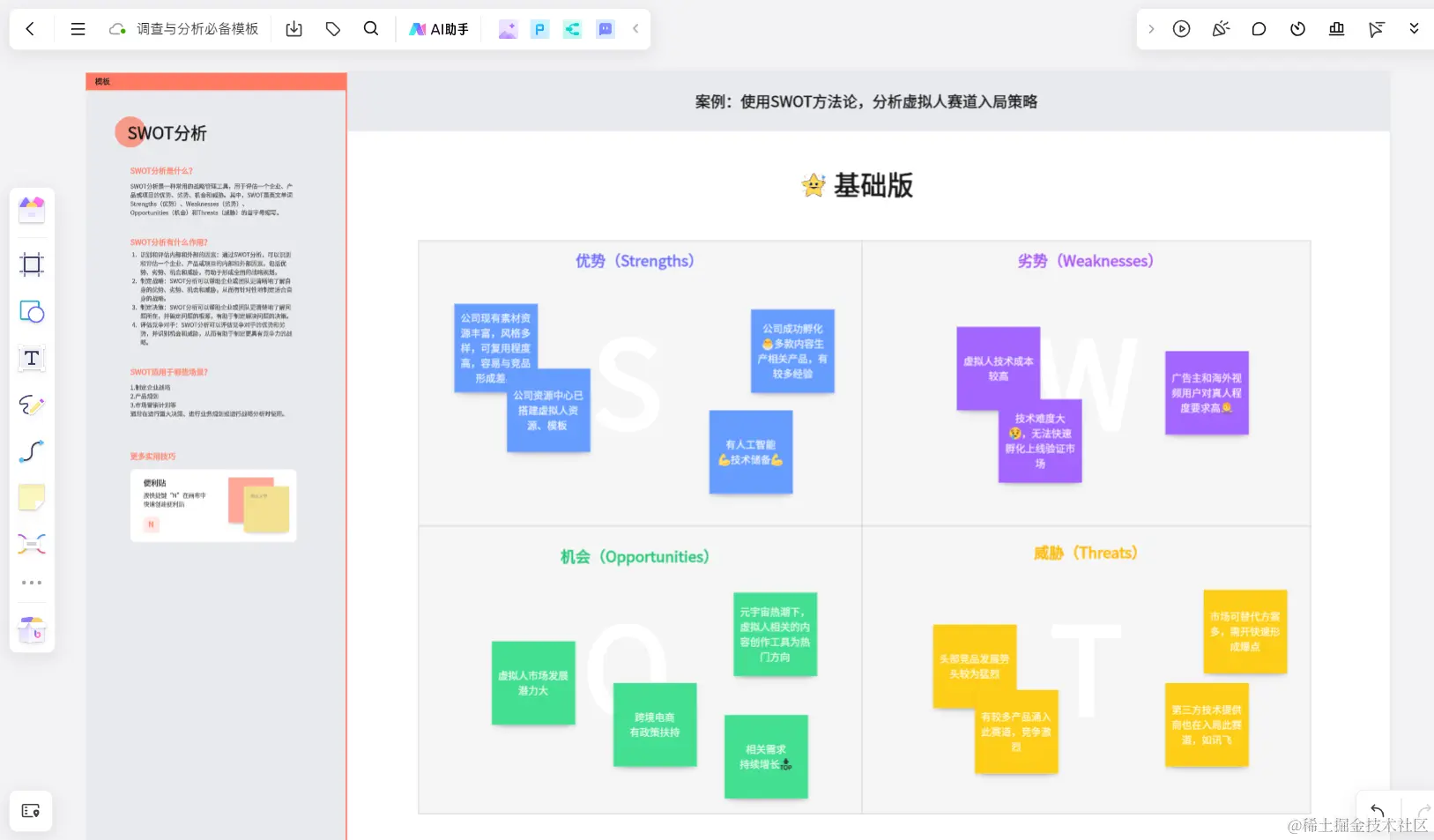This screenshot has height=840, width=1434.
Task: Open the more tools ellipsis in the sidebar
Action: (31, 582)
